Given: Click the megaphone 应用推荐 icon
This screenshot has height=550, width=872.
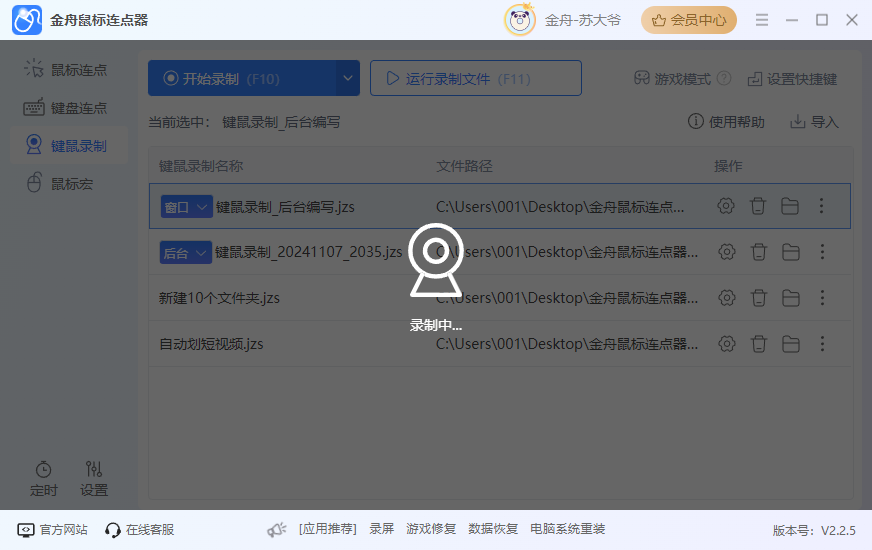Looking at the screenshot, I should tap(276, 529).
